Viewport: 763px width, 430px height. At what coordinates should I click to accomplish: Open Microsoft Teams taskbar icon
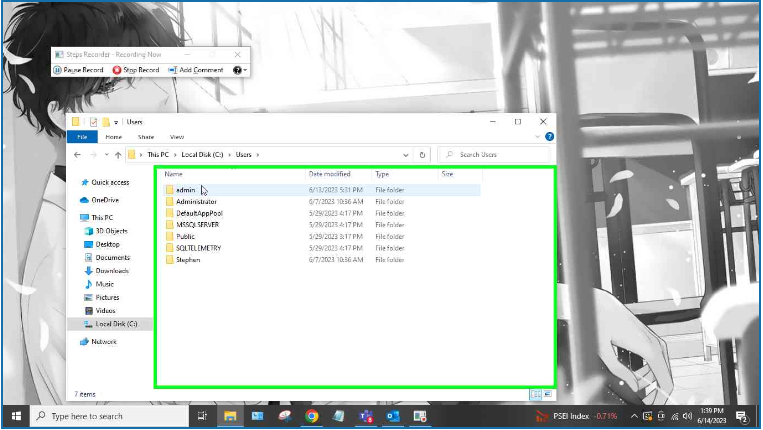coord(366,416)
